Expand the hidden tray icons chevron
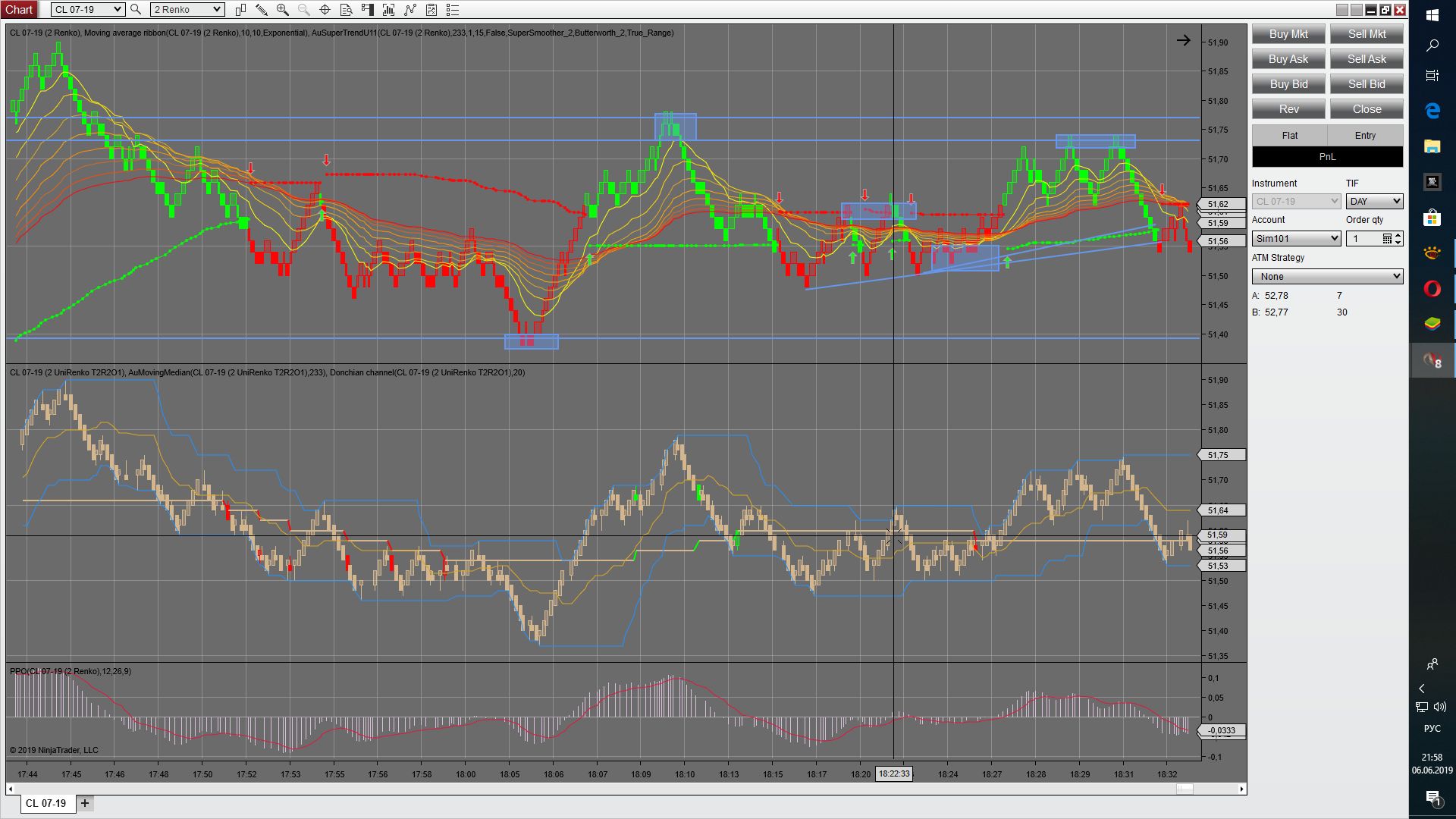 tap(1422, 689)
